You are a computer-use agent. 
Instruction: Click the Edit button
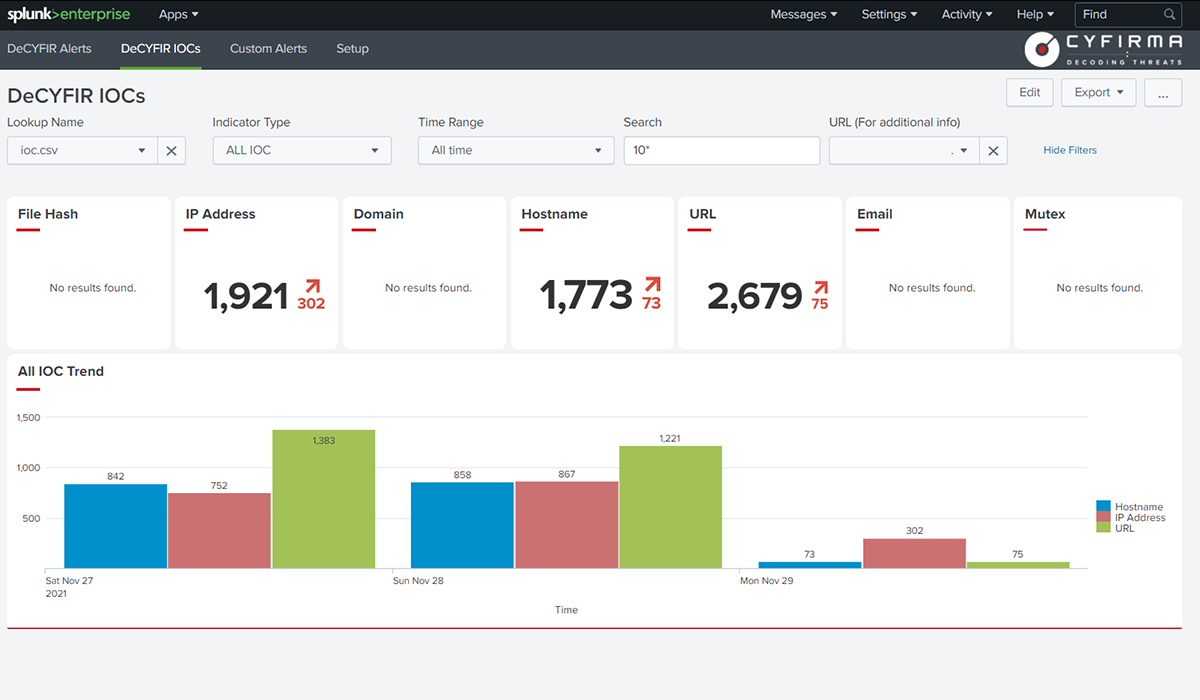1029,92
